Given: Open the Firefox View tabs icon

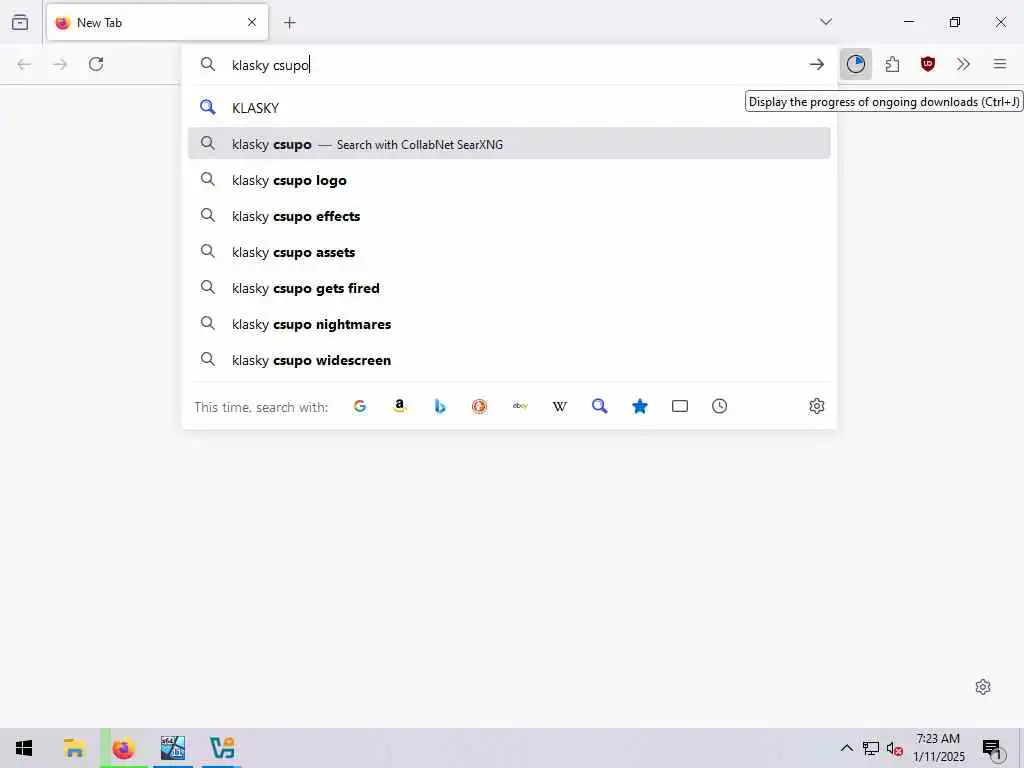Looking at the screenshot, I should [x=20, y=22].
